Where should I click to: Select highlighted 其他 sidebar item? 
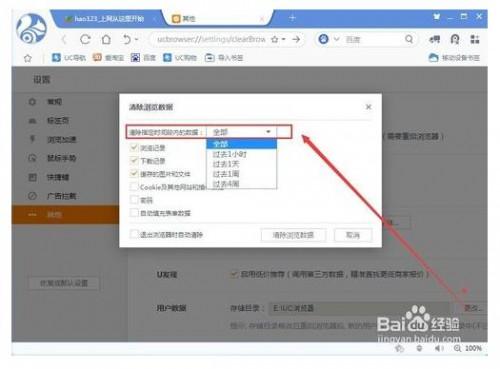tap(65, 215)
